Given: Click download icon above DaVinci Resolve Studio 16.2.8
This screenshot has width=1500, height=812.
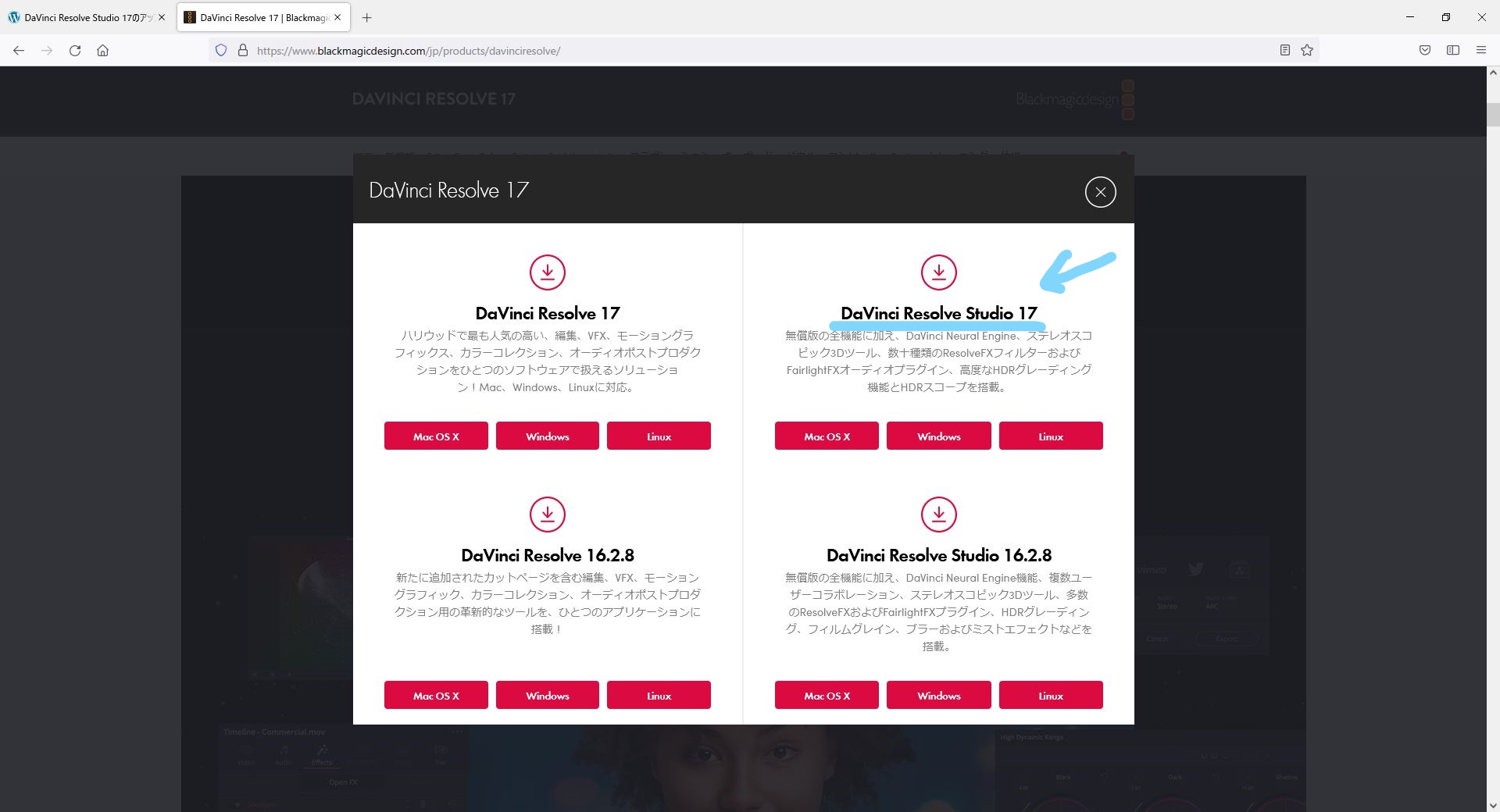Looking at the screenshot, I should 938,514.
